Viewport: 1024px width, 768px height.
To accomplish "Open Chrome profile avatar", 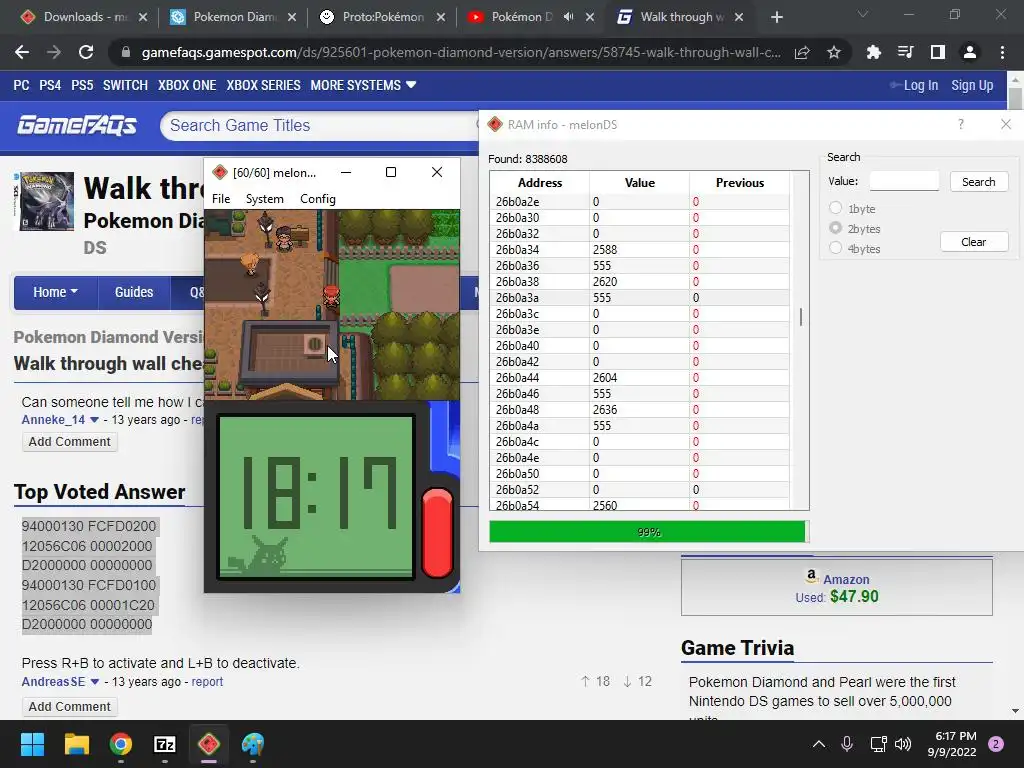I will click(970, 52).
